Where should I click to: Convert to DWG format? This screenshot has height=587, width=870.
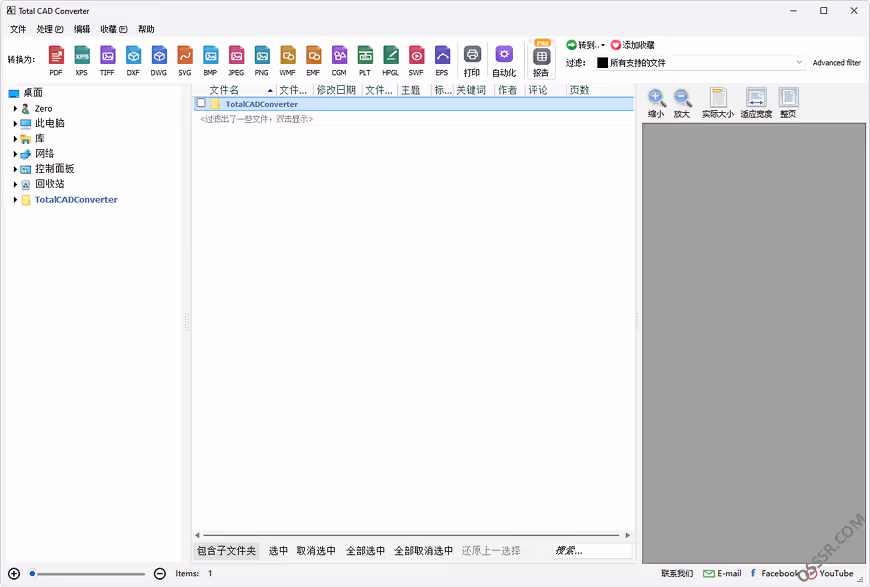(x=159, y=60)
